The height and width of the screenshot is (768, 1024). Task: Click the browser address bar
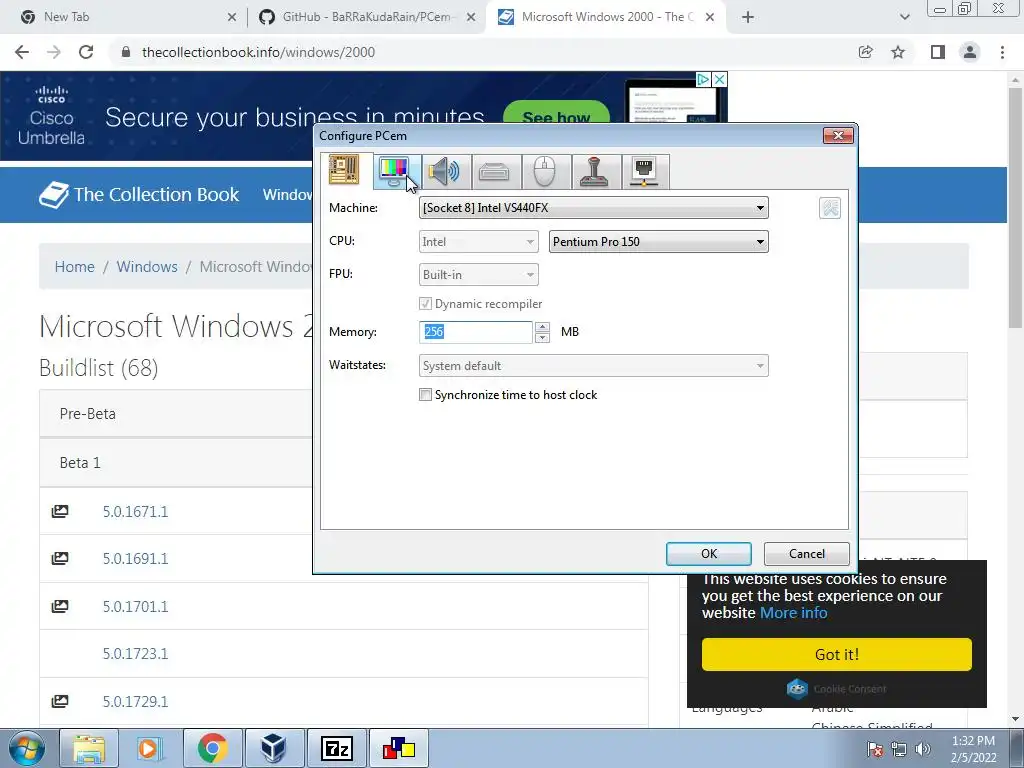tap(483, 52)
